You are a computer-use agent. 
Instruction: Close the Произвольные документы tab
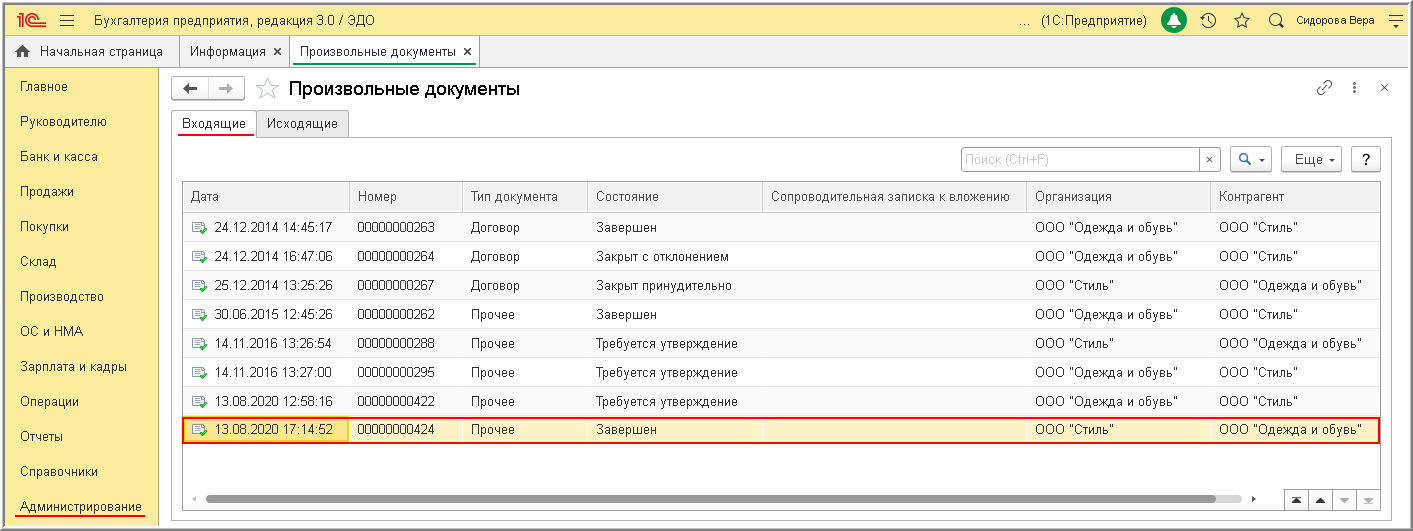click(x=467, y=51)
